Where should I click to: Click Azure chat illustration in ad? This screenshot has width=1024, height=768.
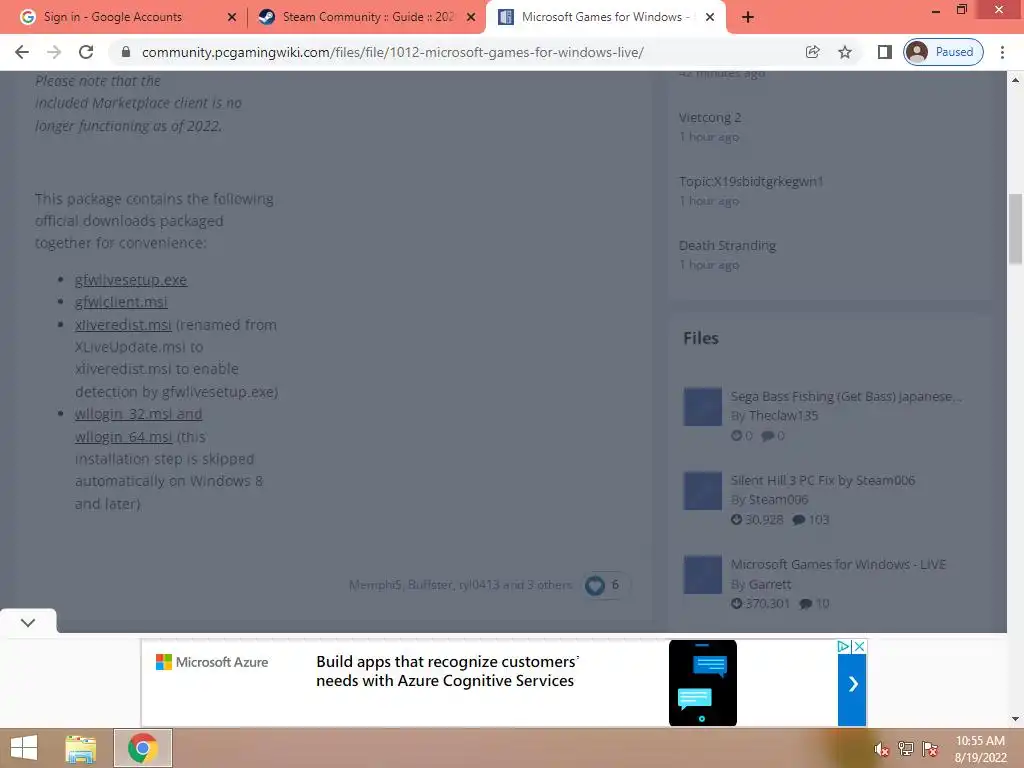coord(703,683)
